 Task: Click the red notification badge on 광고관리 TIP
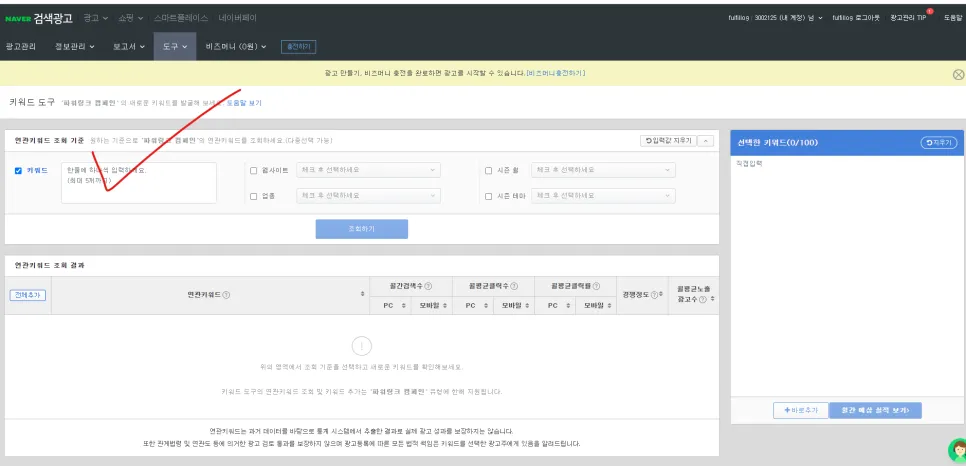tap(930, 11)
